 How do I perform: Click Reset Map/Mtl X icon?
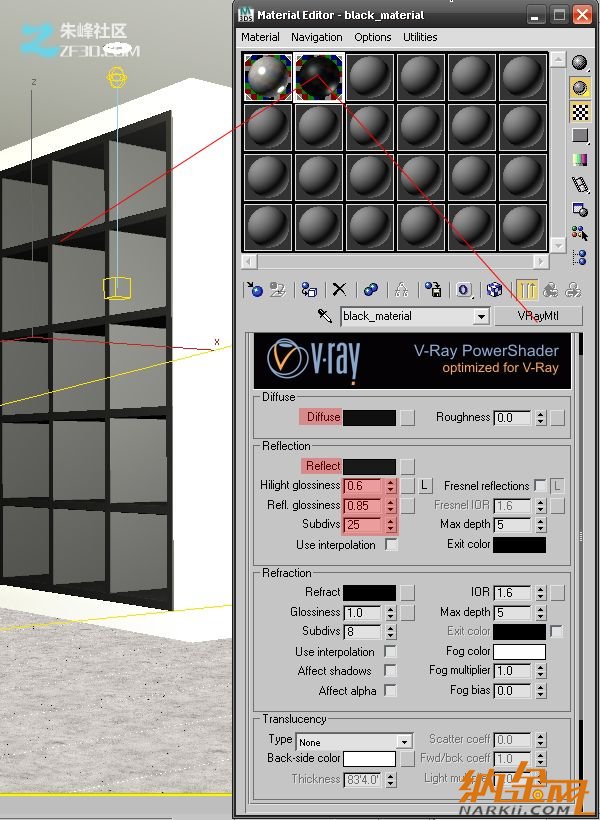point(339,289)
